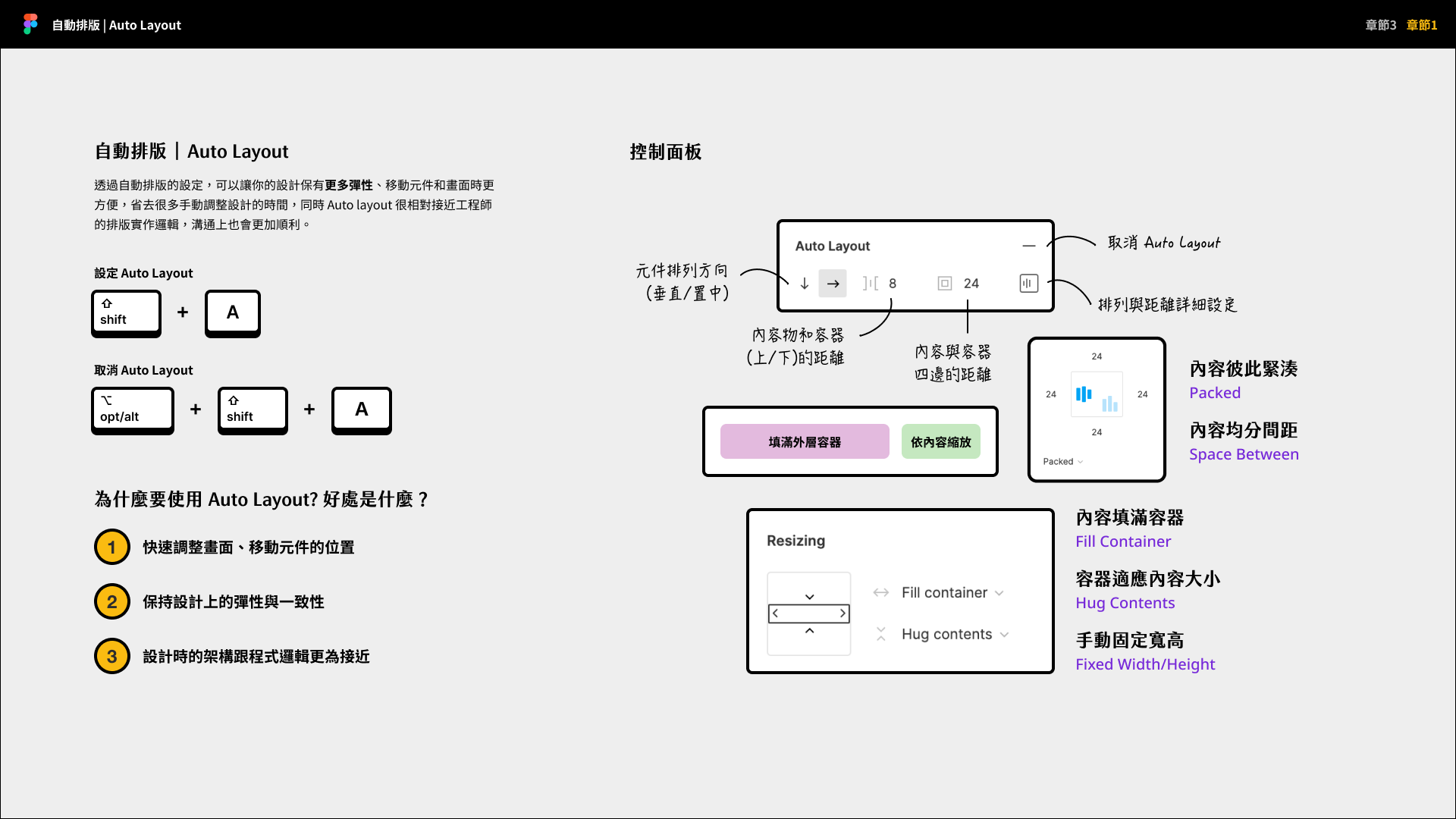Click the yellow number 1 circle
The height and width of the screenshot is (819, 1456).
click(112, 547)
